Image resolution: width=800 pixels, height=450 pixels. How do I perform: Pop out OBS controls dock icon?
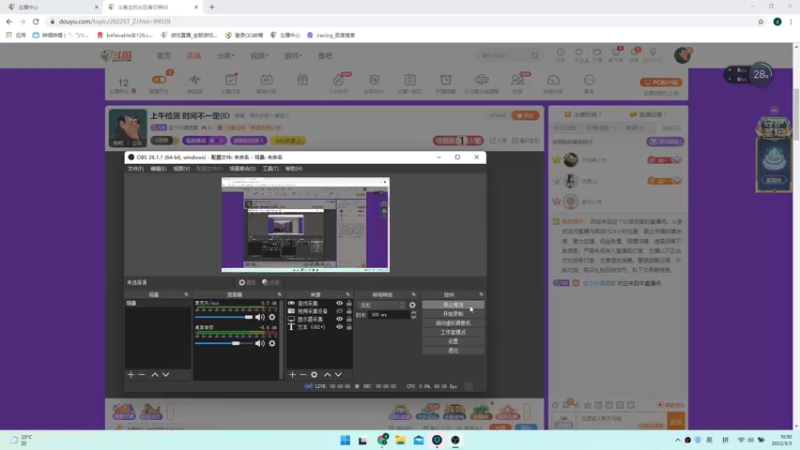481,294
